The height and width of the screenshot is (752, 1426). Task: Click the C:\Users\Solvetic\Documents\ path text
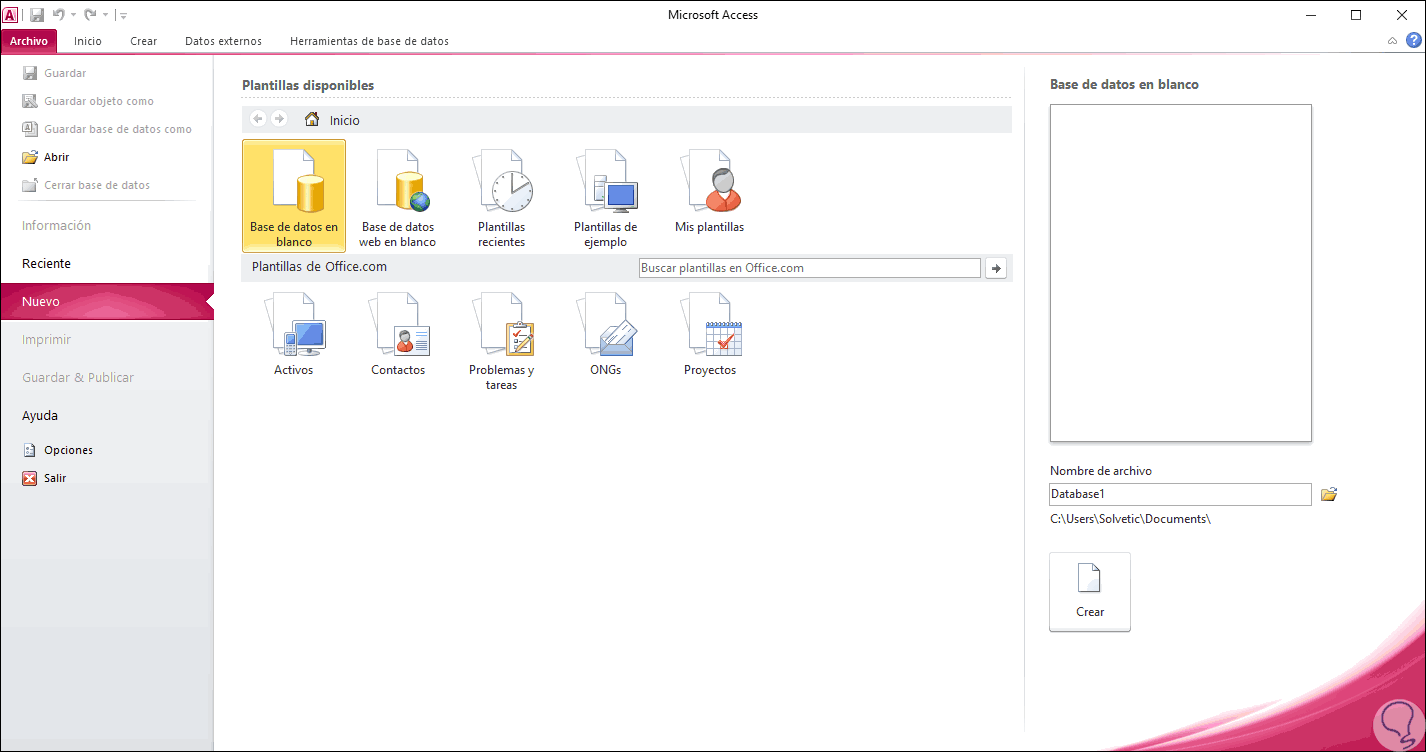[1130, 519]
